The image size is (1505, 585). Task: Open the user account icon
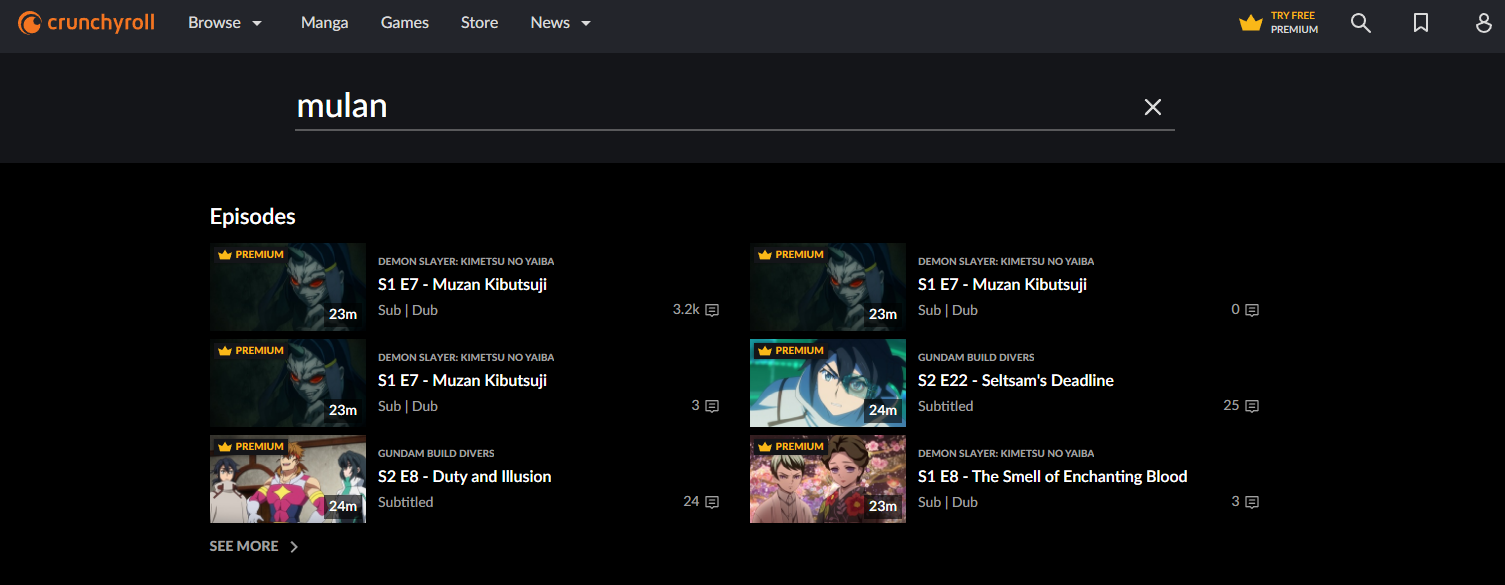[1484, 23]
